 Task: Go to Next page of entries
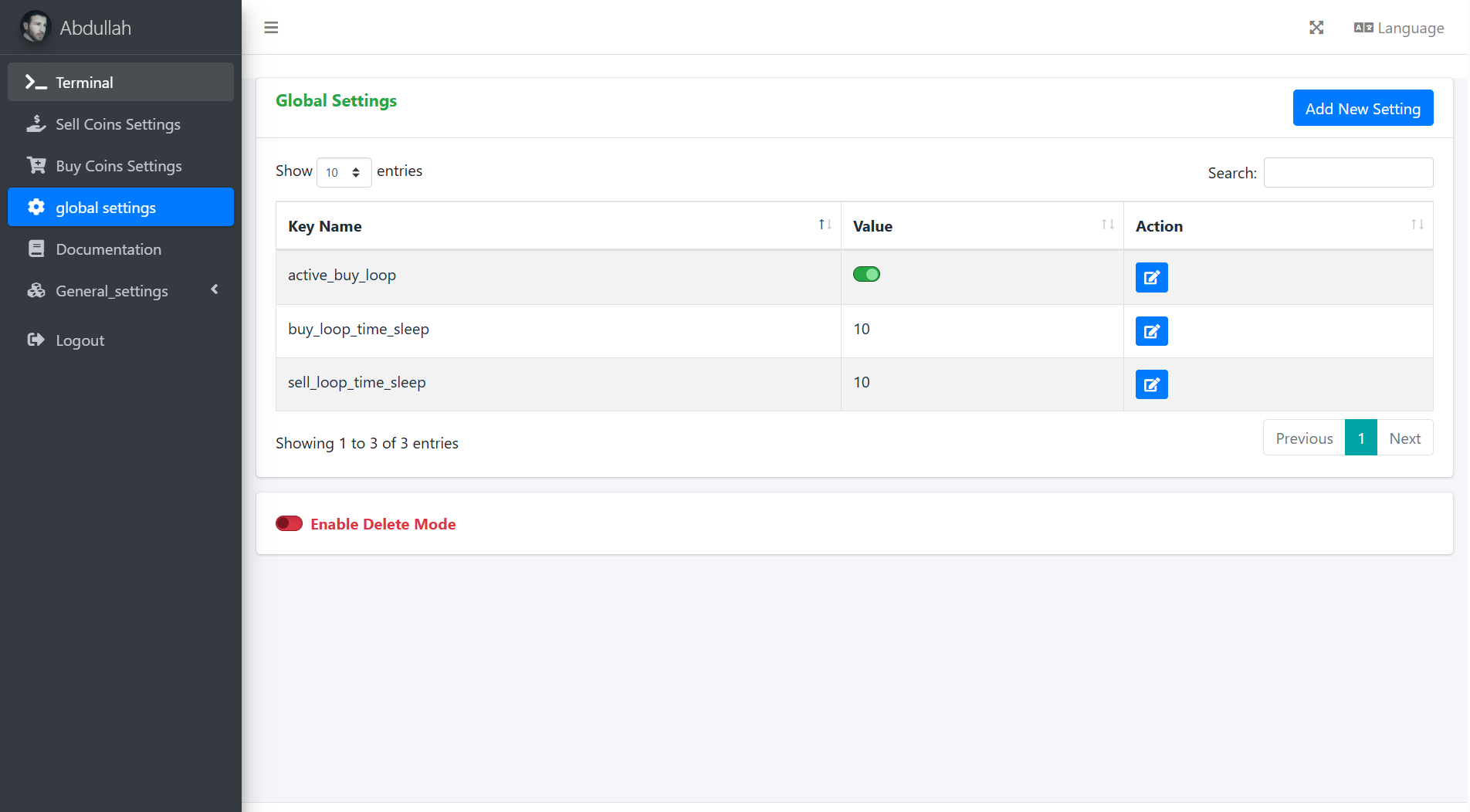coord(1404,438)
